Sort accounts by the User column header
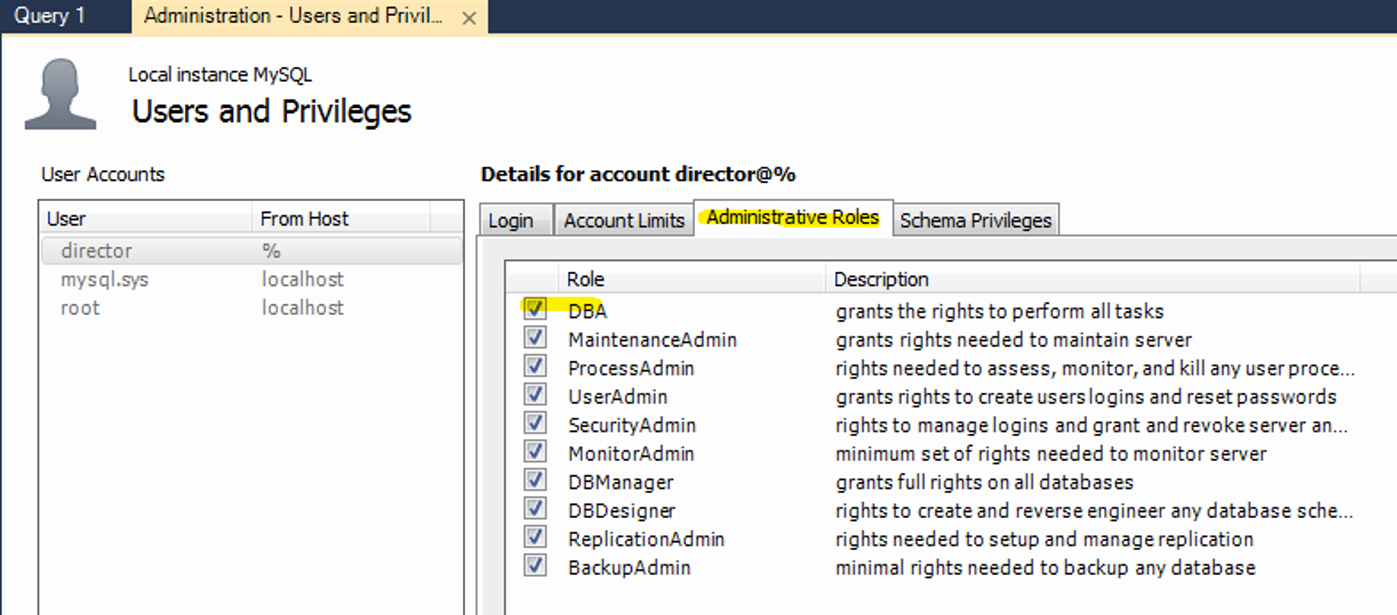 [x=147, y=219]
